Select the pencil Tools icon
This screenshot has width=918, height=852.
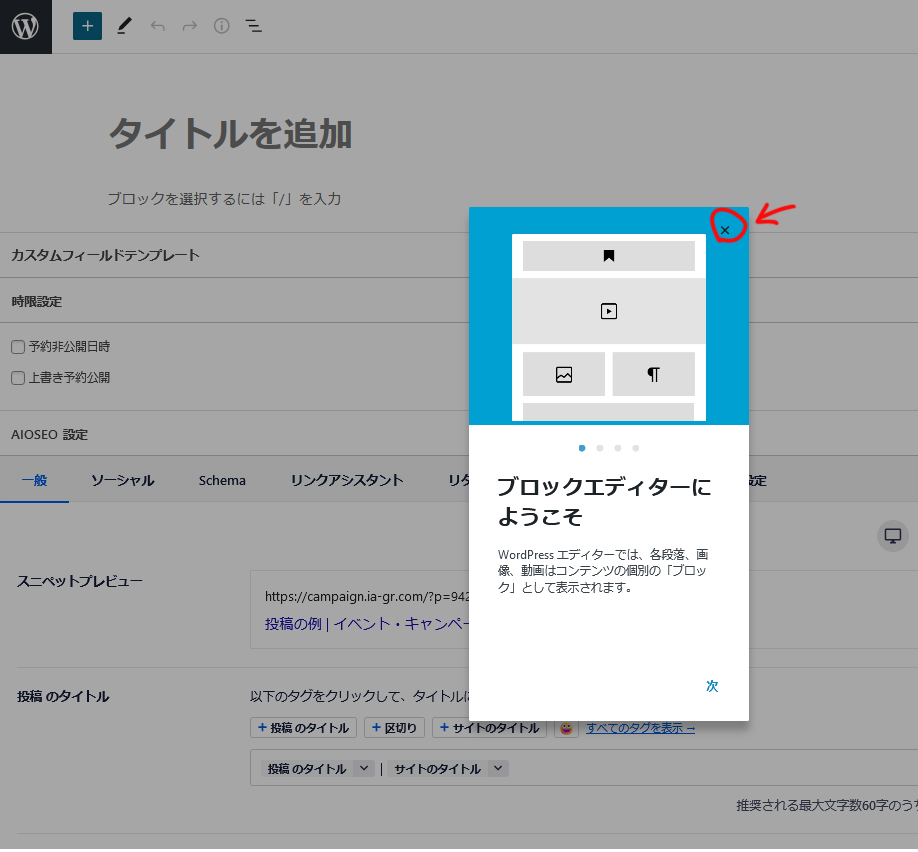(124, 26)
